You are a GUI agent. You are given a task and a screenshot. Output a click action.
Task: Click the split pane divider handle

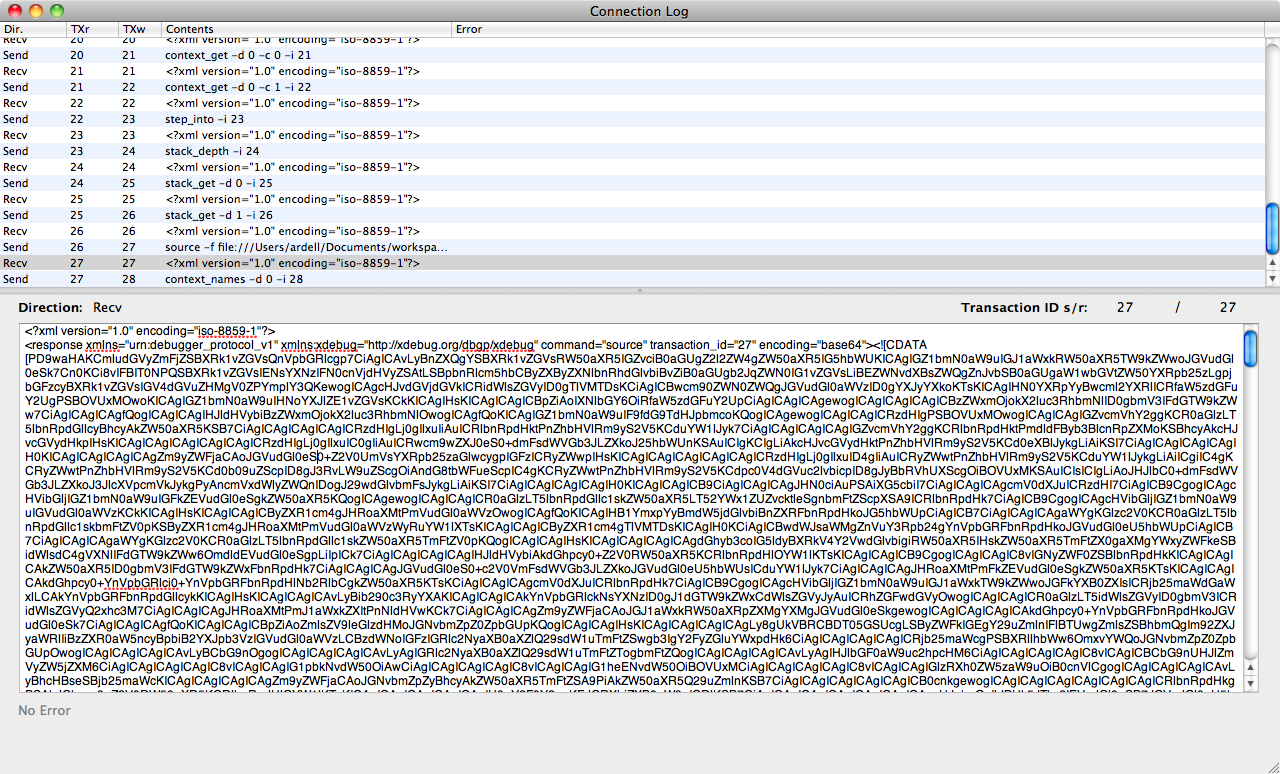pos(640,290)
